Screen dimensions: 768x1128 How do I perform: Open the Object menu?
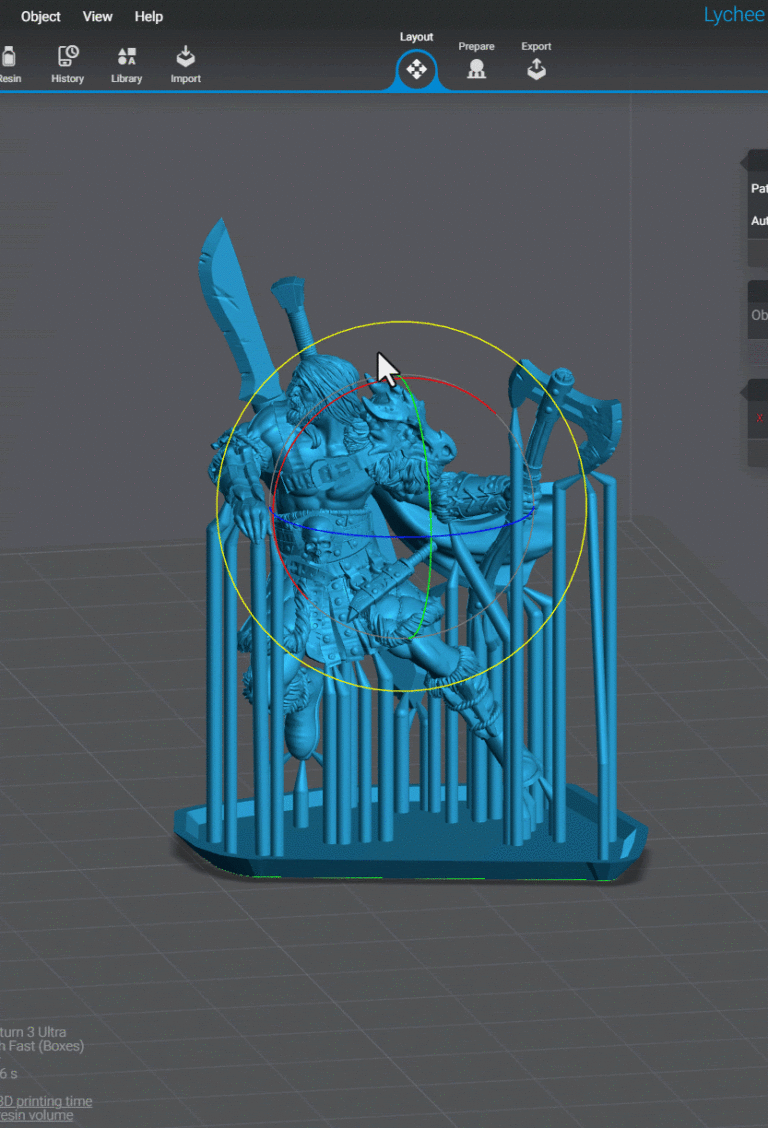[x=41, y=16]
